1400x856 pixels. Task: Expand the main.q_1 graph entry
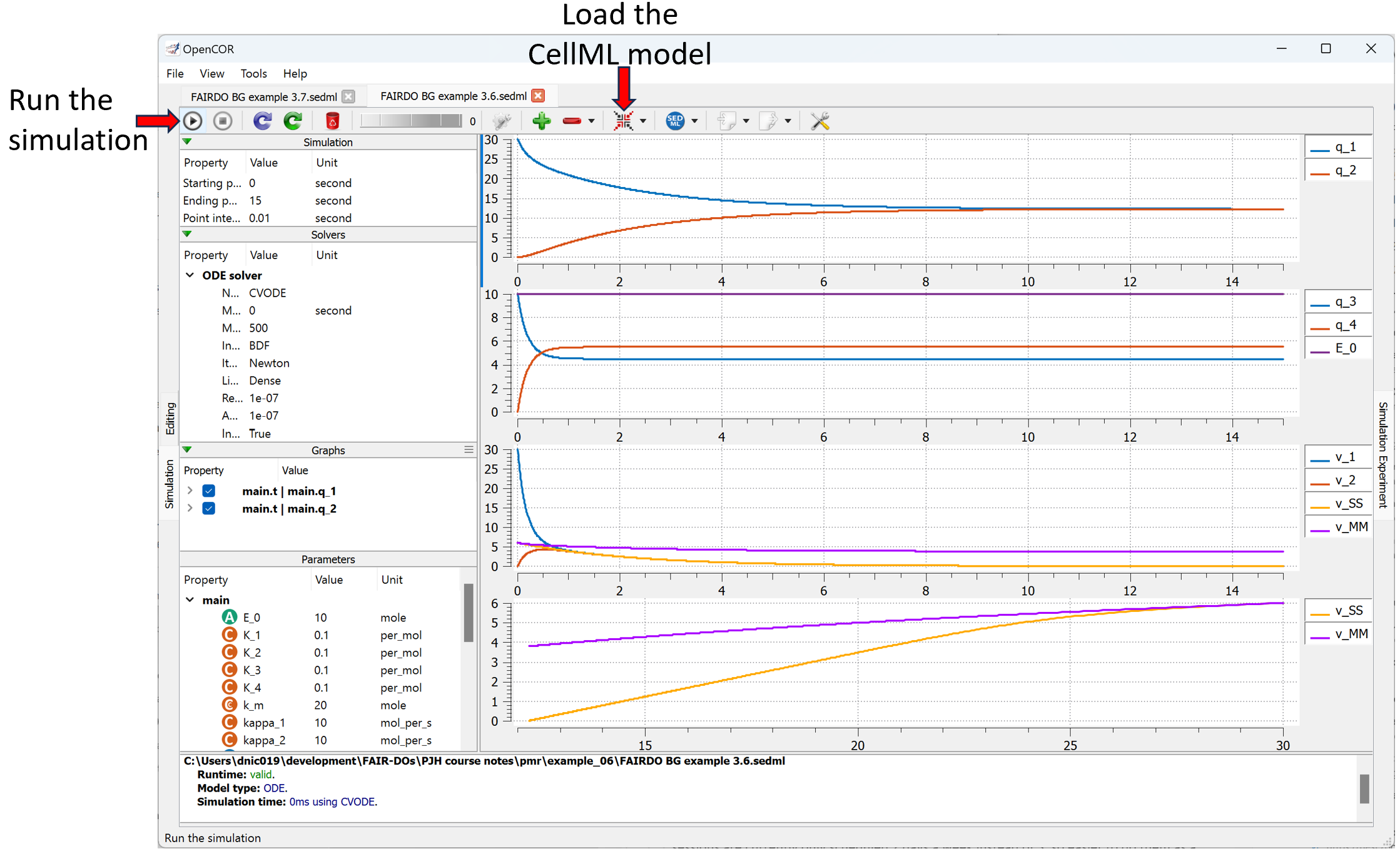tap(190, 491)
